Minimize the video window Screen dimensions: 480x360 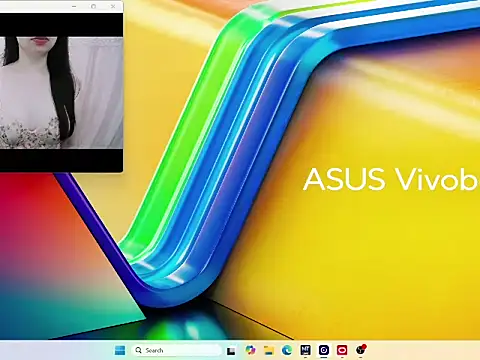(74, 6)
